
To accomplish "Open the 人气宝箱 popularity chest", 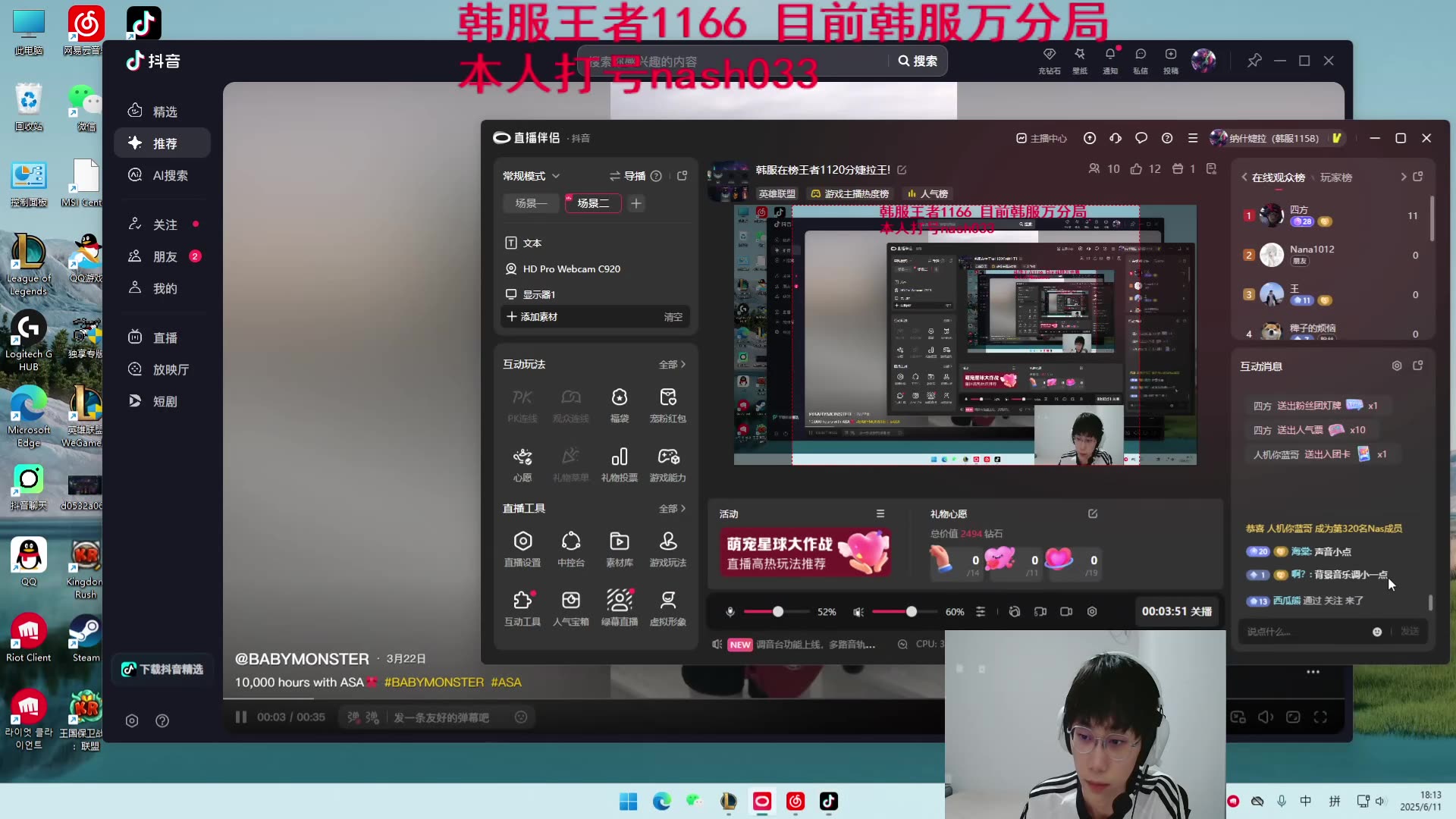I will tap(570, 608).
